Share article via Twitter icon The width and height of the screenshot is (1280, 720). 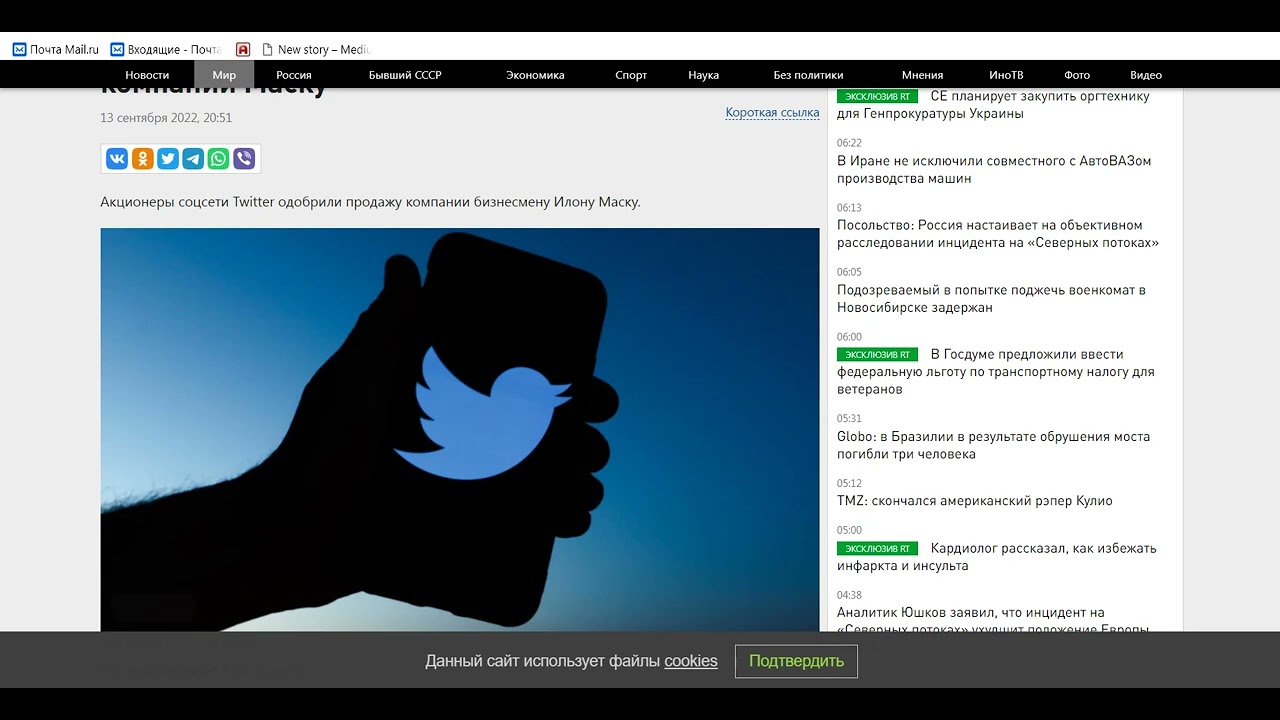click(168, 158)
